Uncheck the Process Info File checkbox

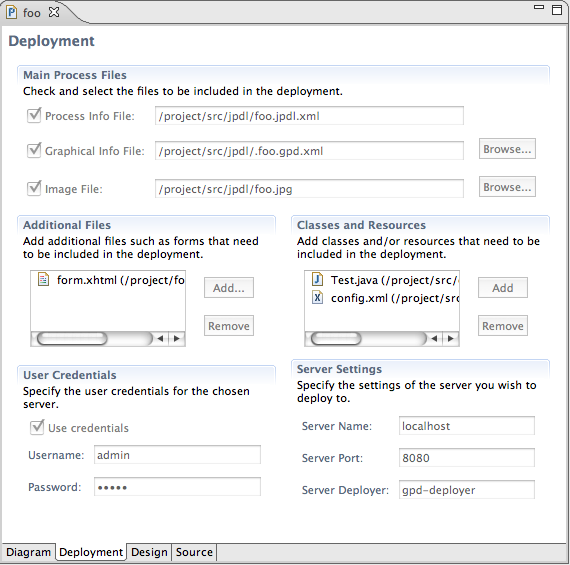34,116
